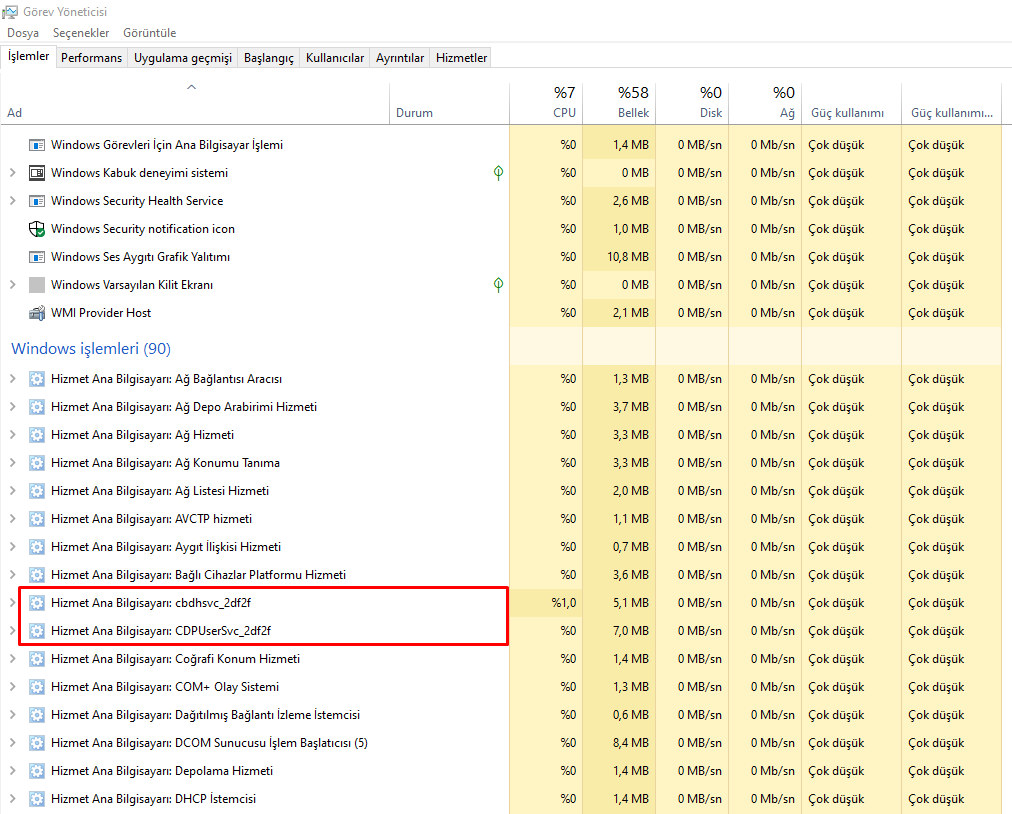Click gear icon of Aygıt İlişkisi Hizmeti
Viewport: 1012px width, 814px height.
coord(37,547)
